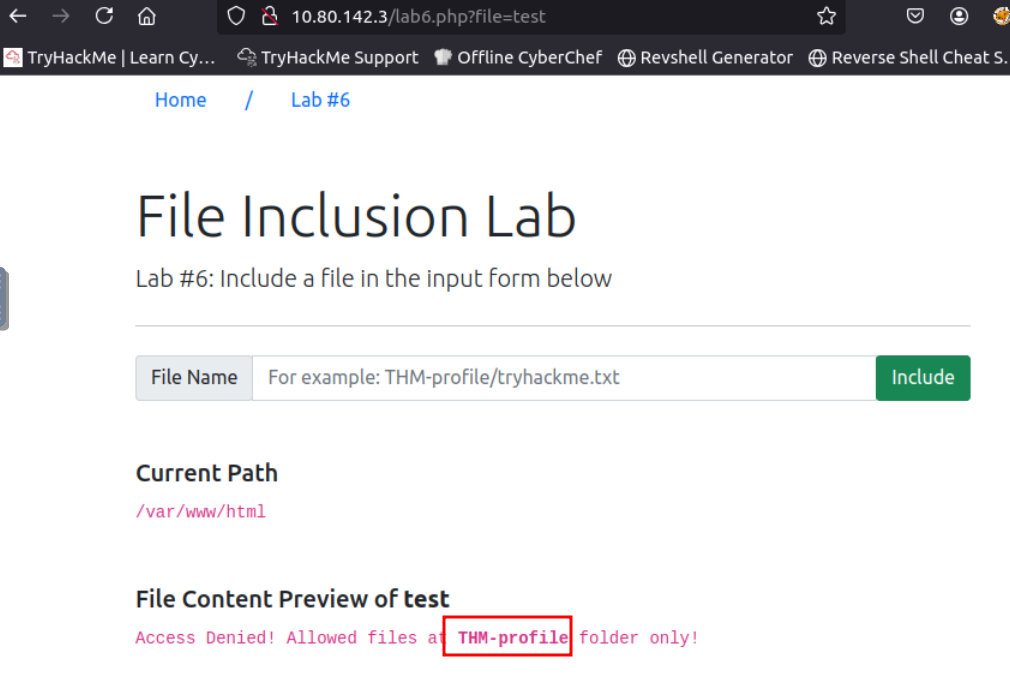Click the insecure connection padlock icon
The image size is (1010, 682).
267,16
